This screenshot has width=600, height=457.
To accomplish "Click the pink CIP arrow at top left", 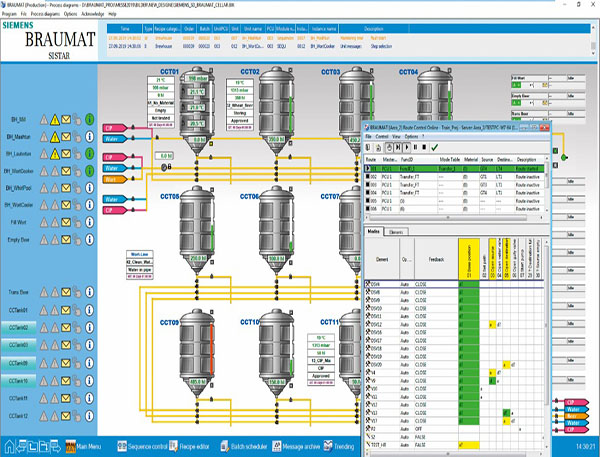I will pos(115,127).
